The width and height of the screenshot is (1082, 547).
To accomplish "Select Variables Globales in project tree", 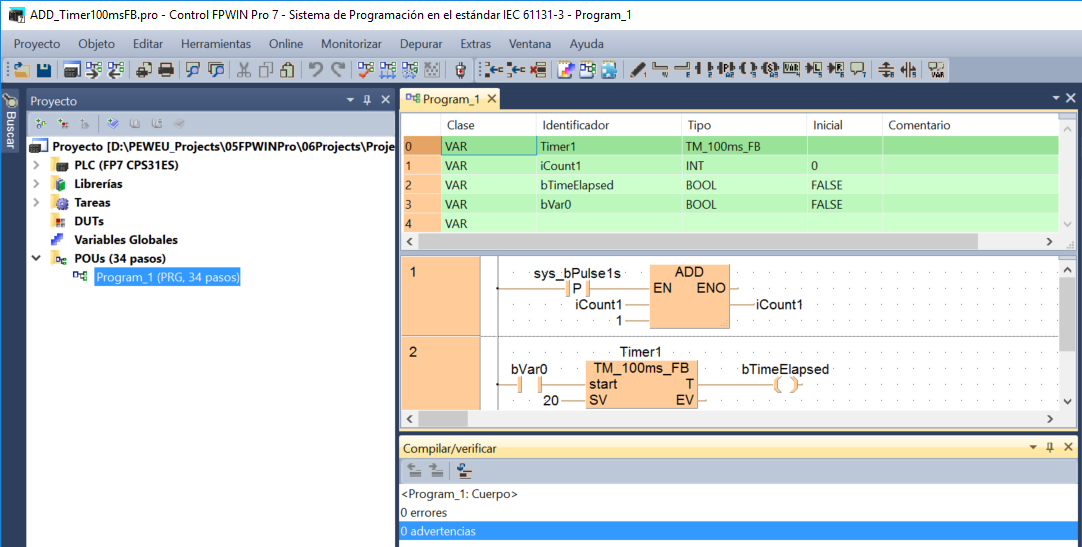I will tap(126, 239).
